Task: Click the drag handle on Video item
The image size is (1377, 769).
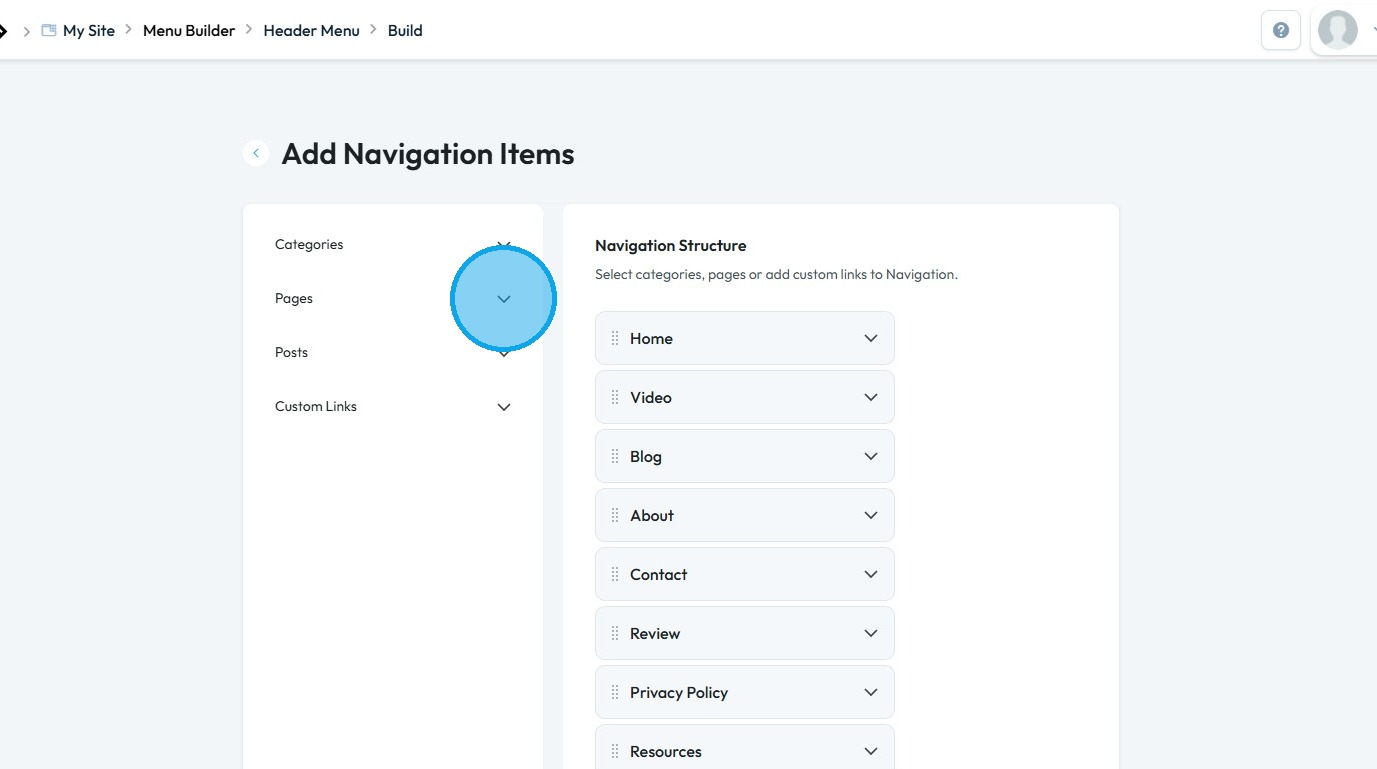Action: [x=615, y=398]
